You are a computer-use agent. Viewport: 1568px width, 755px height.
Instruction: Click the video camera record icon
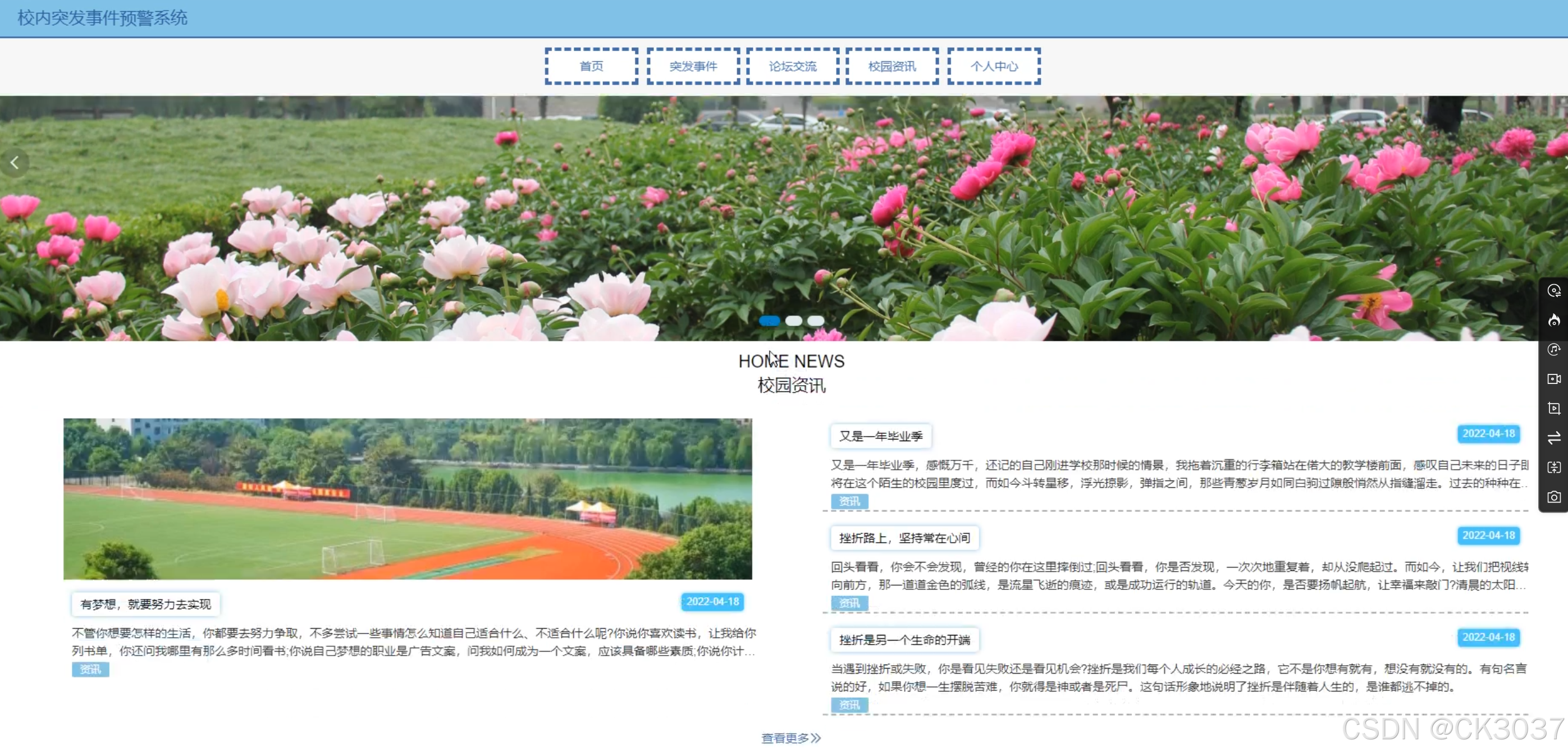coord(1553,379)
